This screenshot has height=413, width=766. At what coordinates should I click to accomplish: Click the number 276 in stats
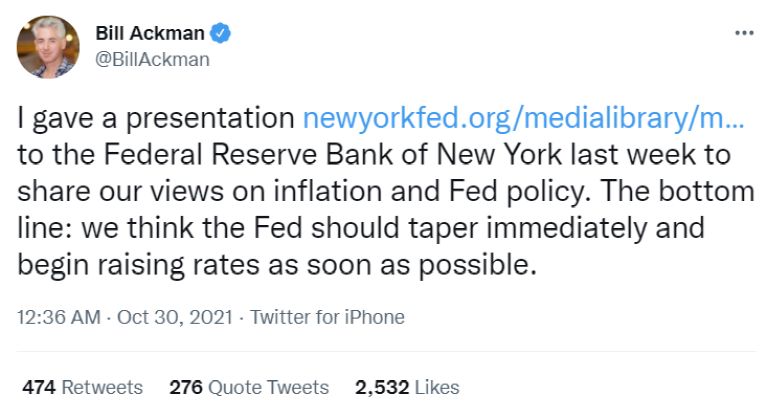point(186,387)
